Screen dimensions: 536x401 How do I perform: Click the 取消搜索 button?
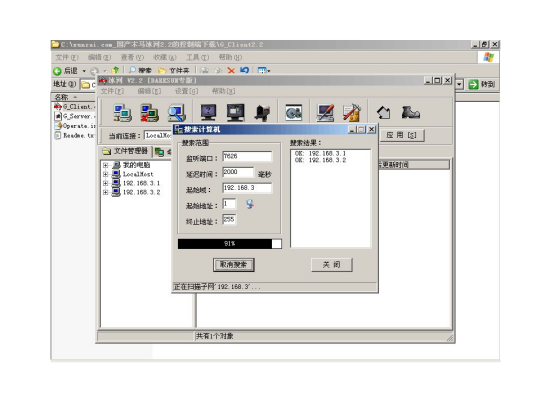[233, 265]
